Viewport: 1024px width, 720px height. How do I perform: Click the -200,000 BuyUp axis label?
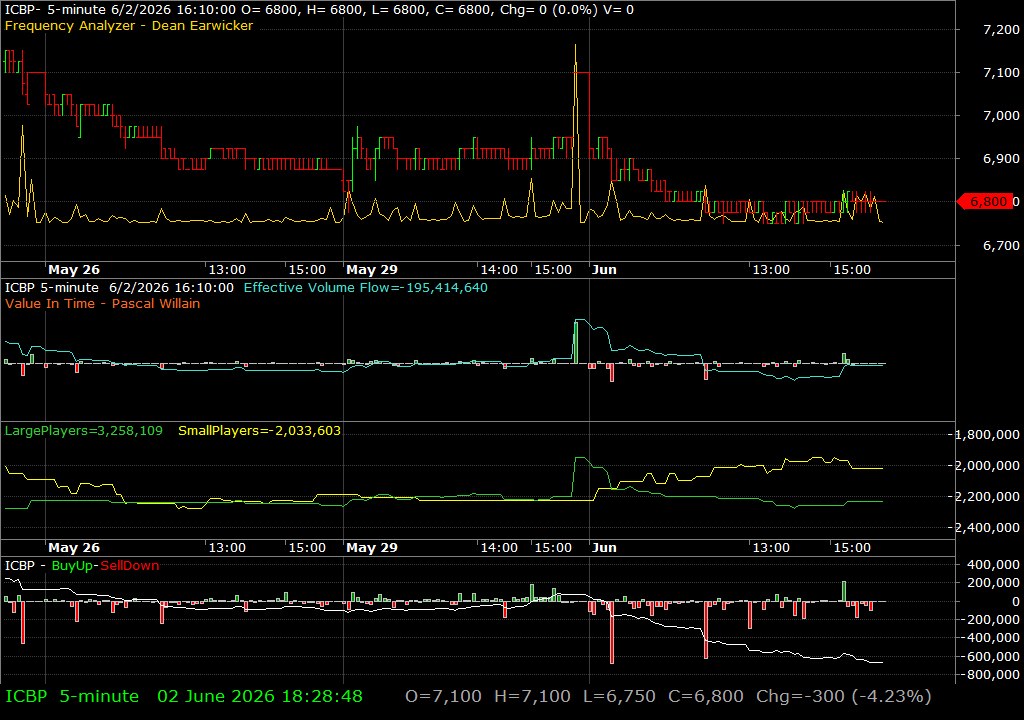[x=990, y=619]
